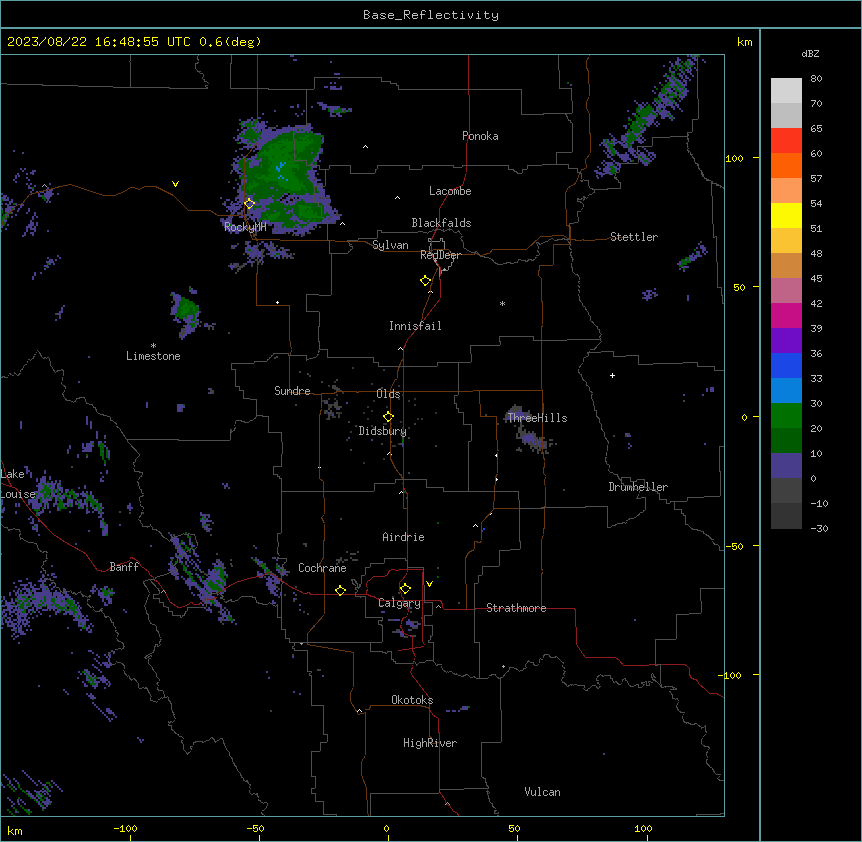This screenshot has width=862, height=842.
Task: Click the Strathmore label
Action: [516, 608]
